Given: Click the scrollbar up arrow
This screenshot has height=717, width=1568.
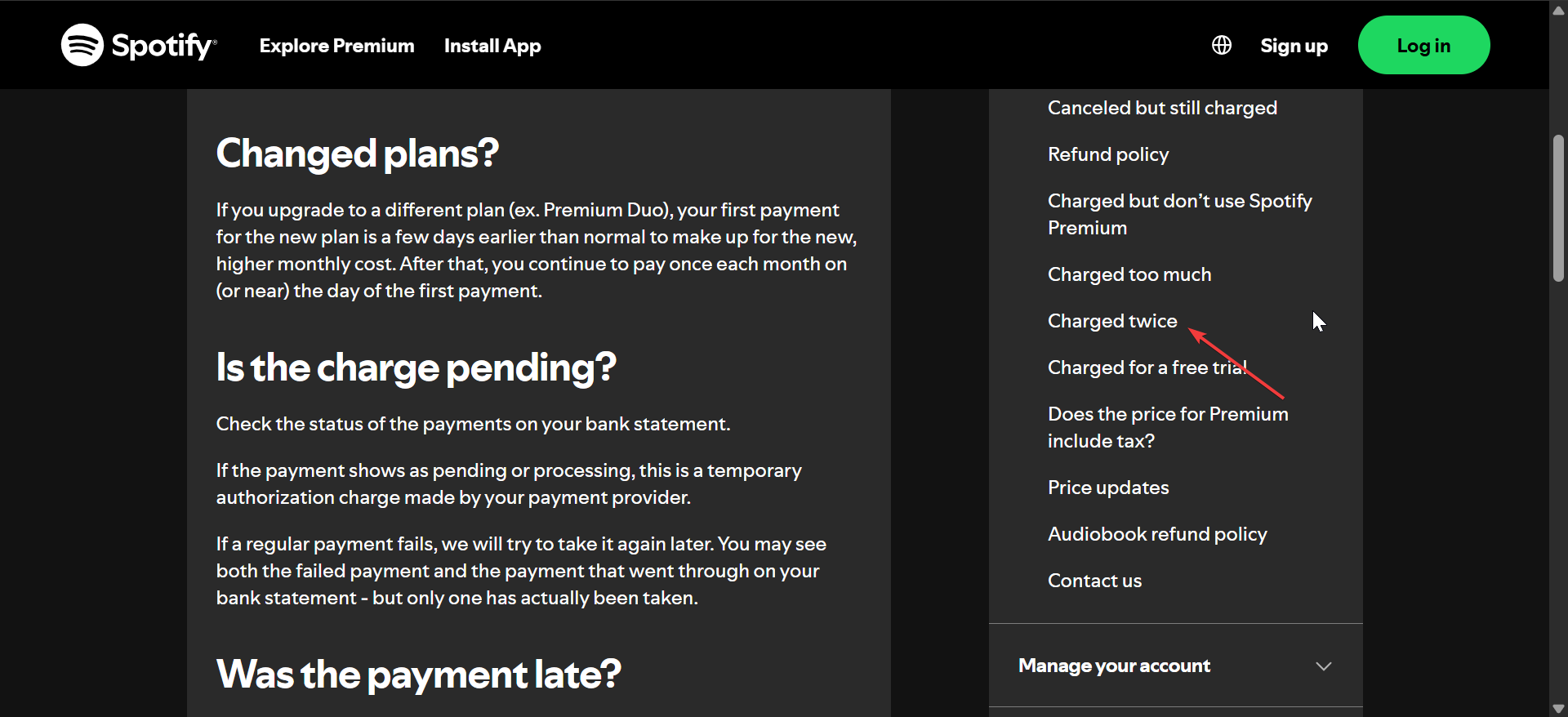Looking at the screenshot, I should point(1558,10).
